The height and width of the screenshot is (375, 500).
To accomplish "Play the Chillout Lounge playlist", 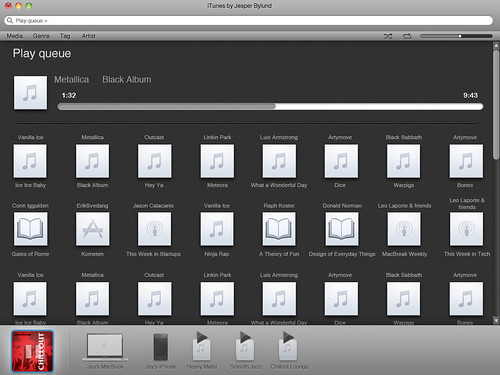I will coord(289,350).
